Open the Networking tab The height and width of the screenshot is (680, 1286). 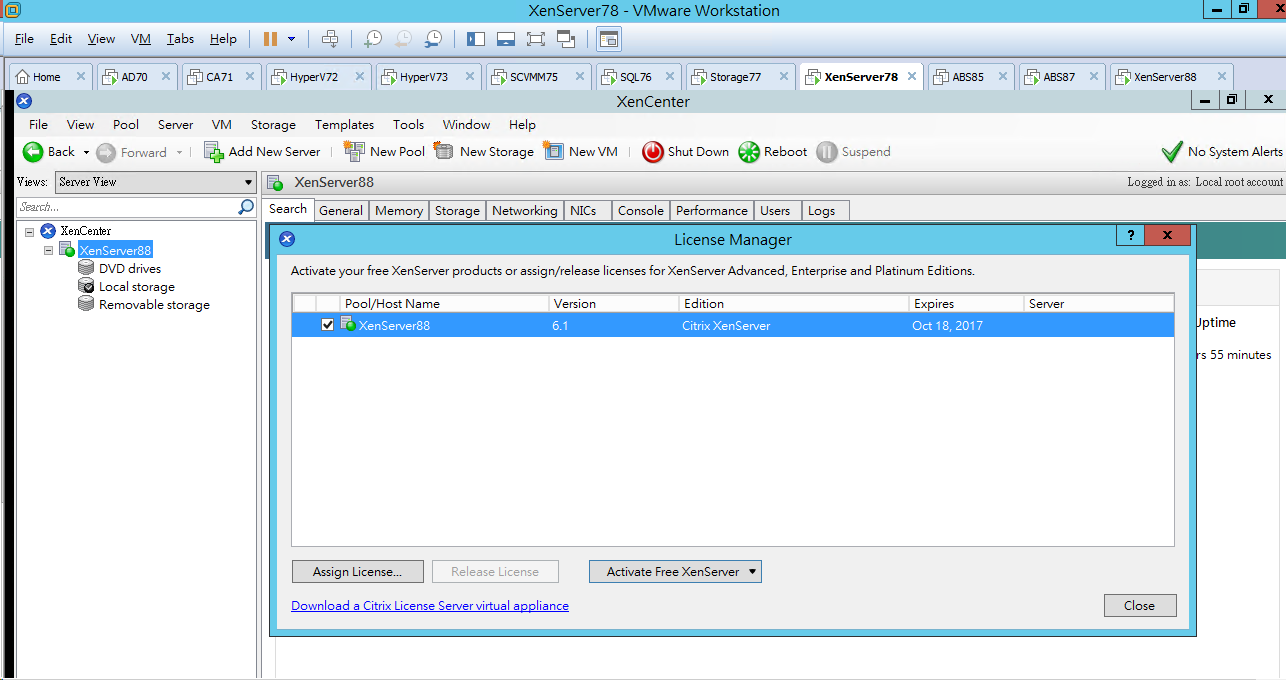[x=525, y=211]
